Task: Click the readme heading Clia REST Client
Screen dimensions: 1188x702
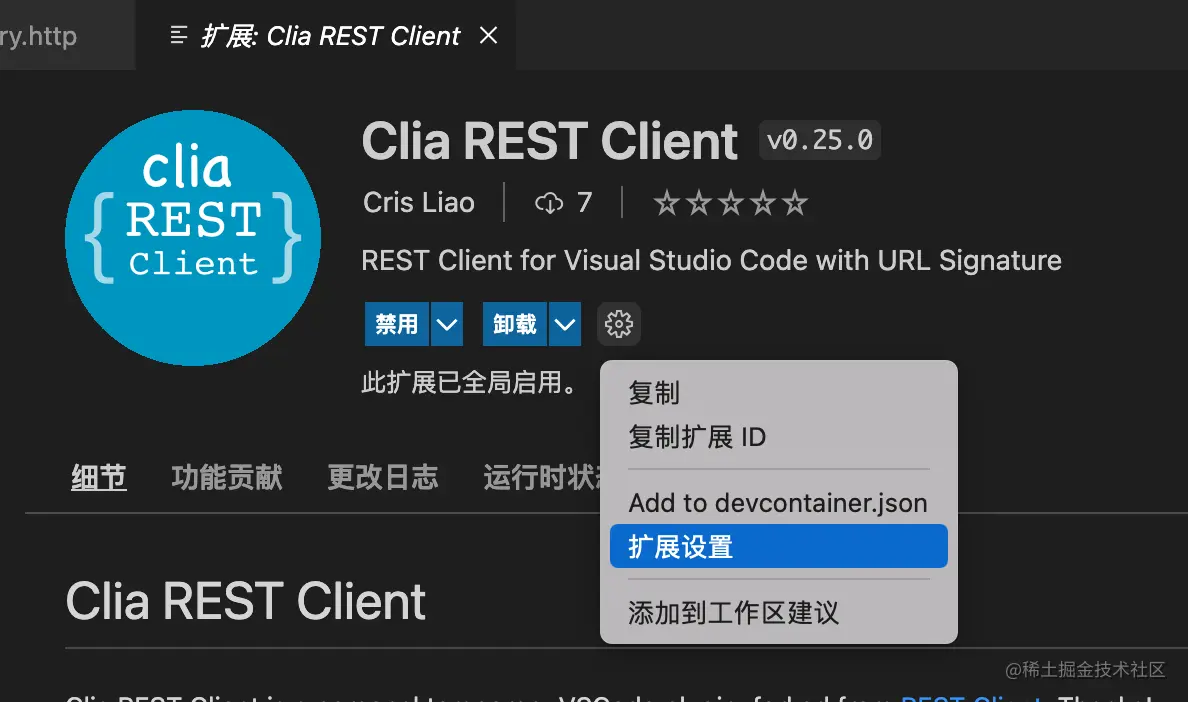Action: click(x=245, y=601)
